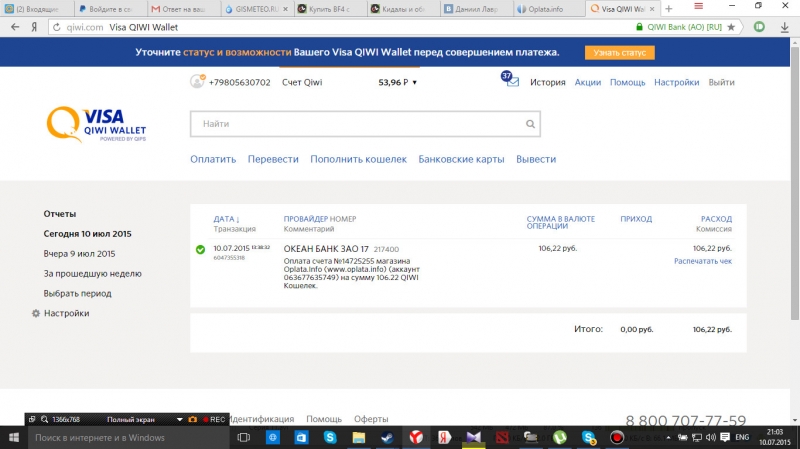Go back with the browser arrow
This screenshot has width=800, height=449.
(15, 27)
